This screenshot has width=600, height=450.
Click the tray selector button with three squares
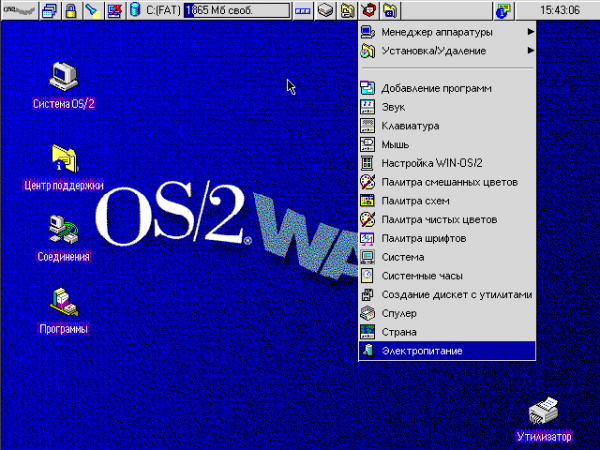point(302,11)
